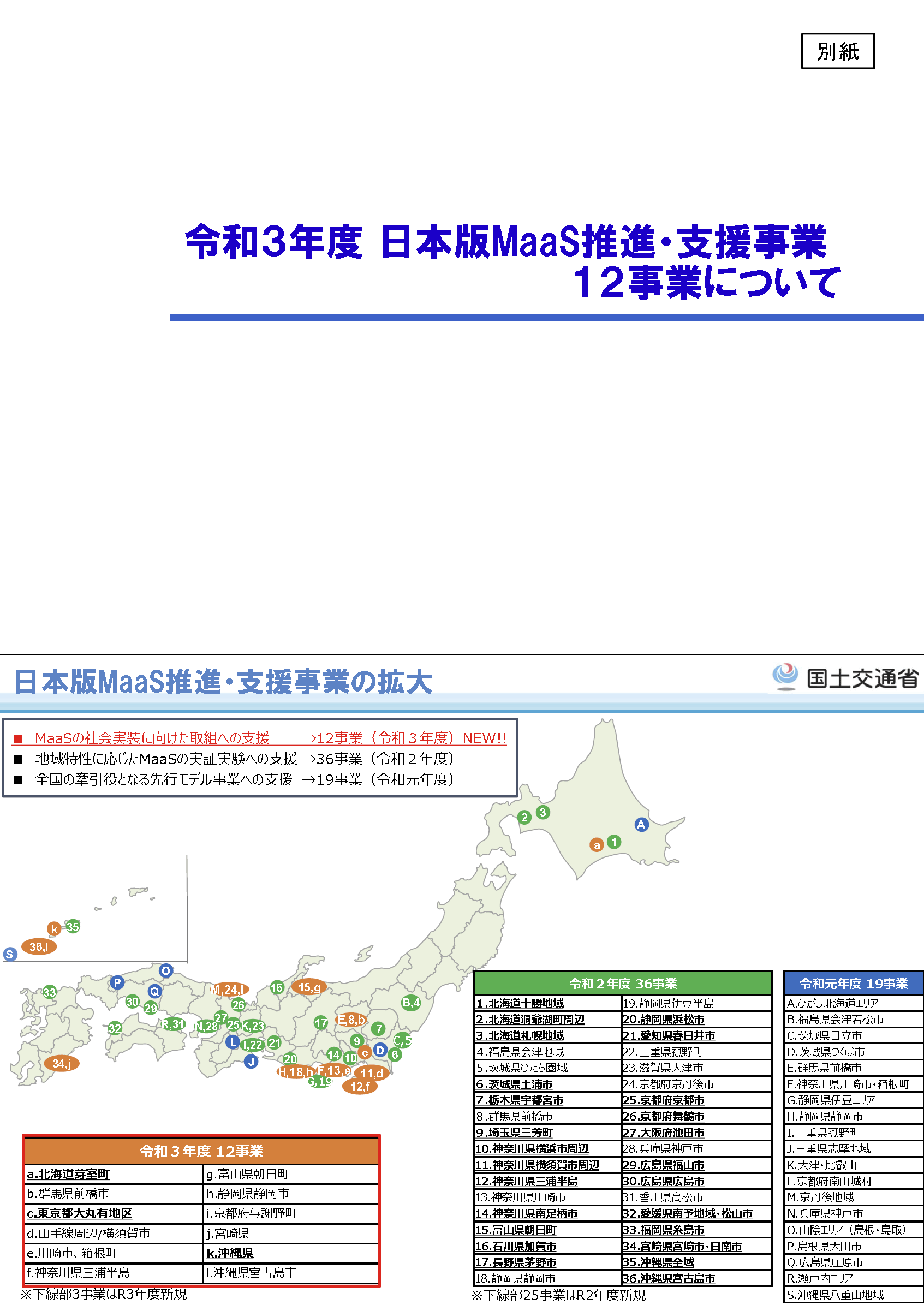Click the cell K.大津・比叡山
Screen dimensions: 924x1305
pyautogui.click(x=854, y=1166)
